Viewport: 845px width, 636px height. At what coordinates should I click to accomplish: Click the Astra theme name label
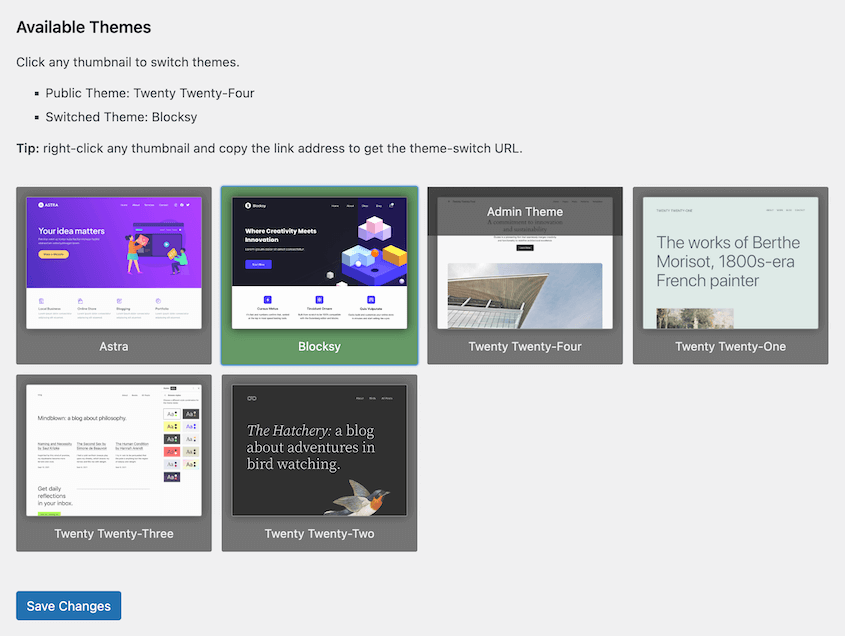[x=114, y=347]
